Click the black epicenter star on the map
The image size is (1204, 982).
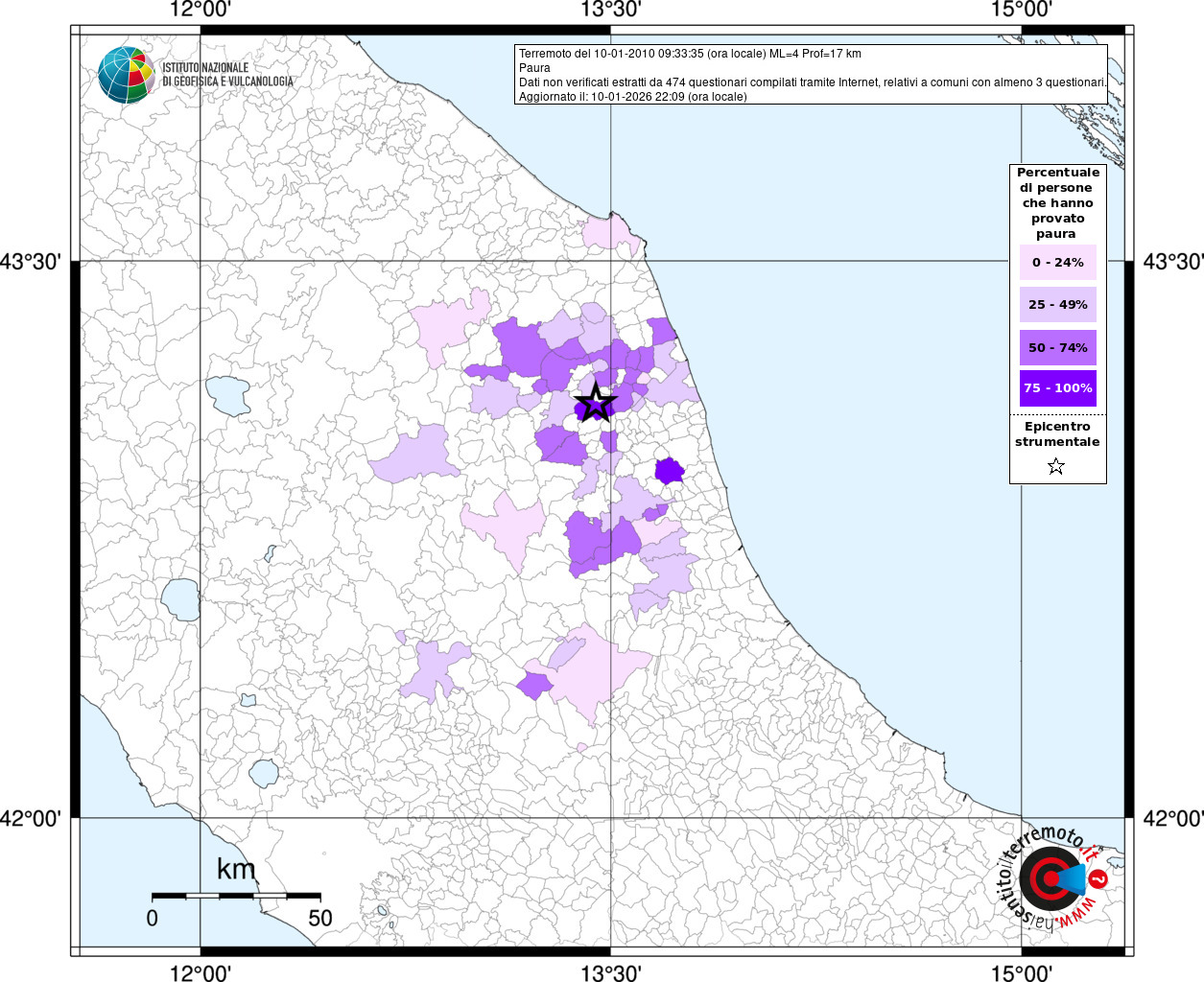(x=595, y=402)
